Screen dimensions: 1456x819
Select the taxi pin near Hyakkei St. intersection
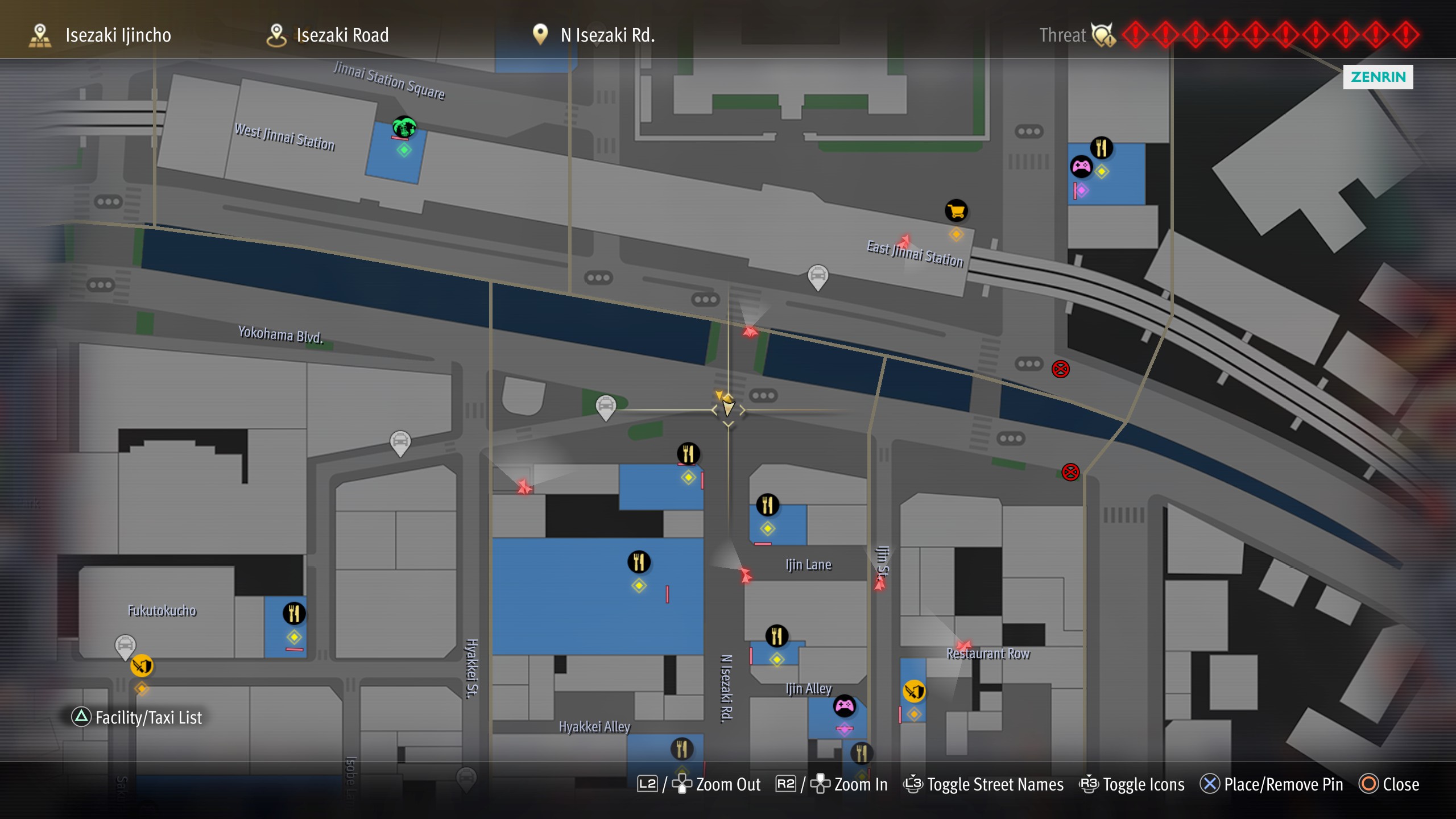click(400, 443)
